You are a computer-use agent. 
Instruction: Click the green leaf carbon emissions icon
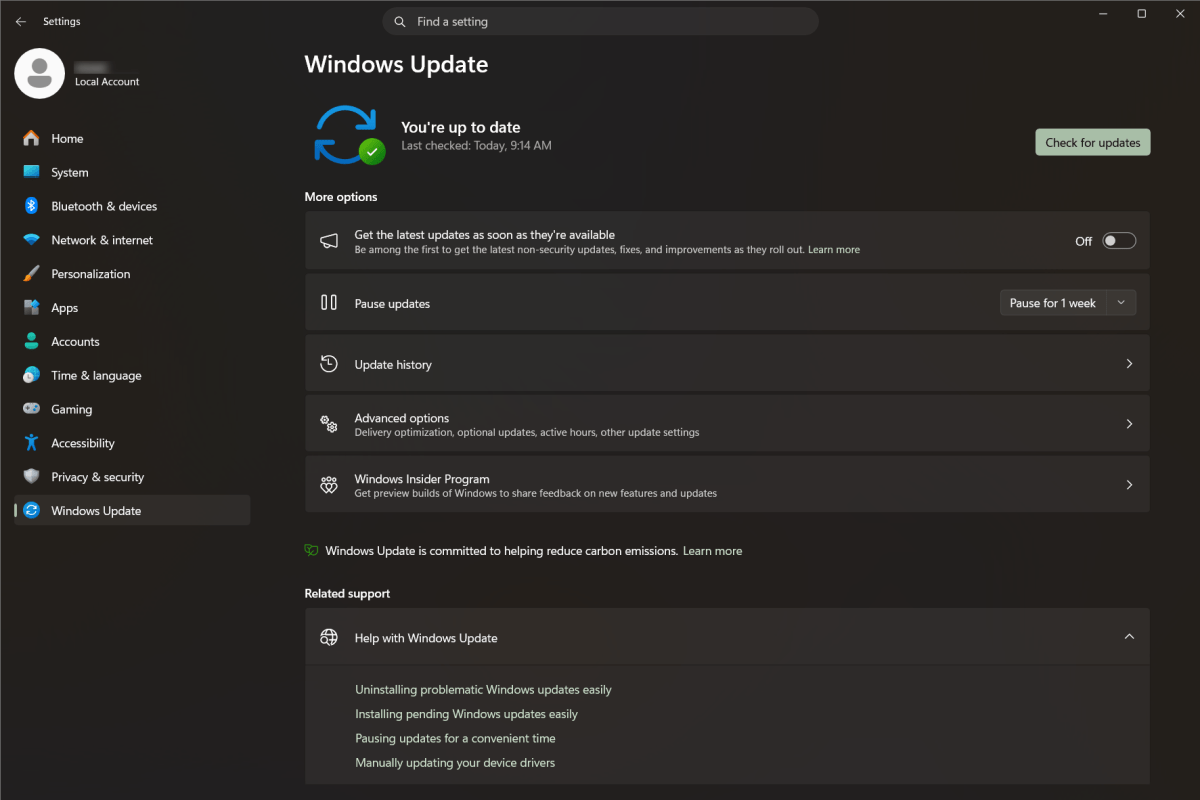click(x=312, y=550)
